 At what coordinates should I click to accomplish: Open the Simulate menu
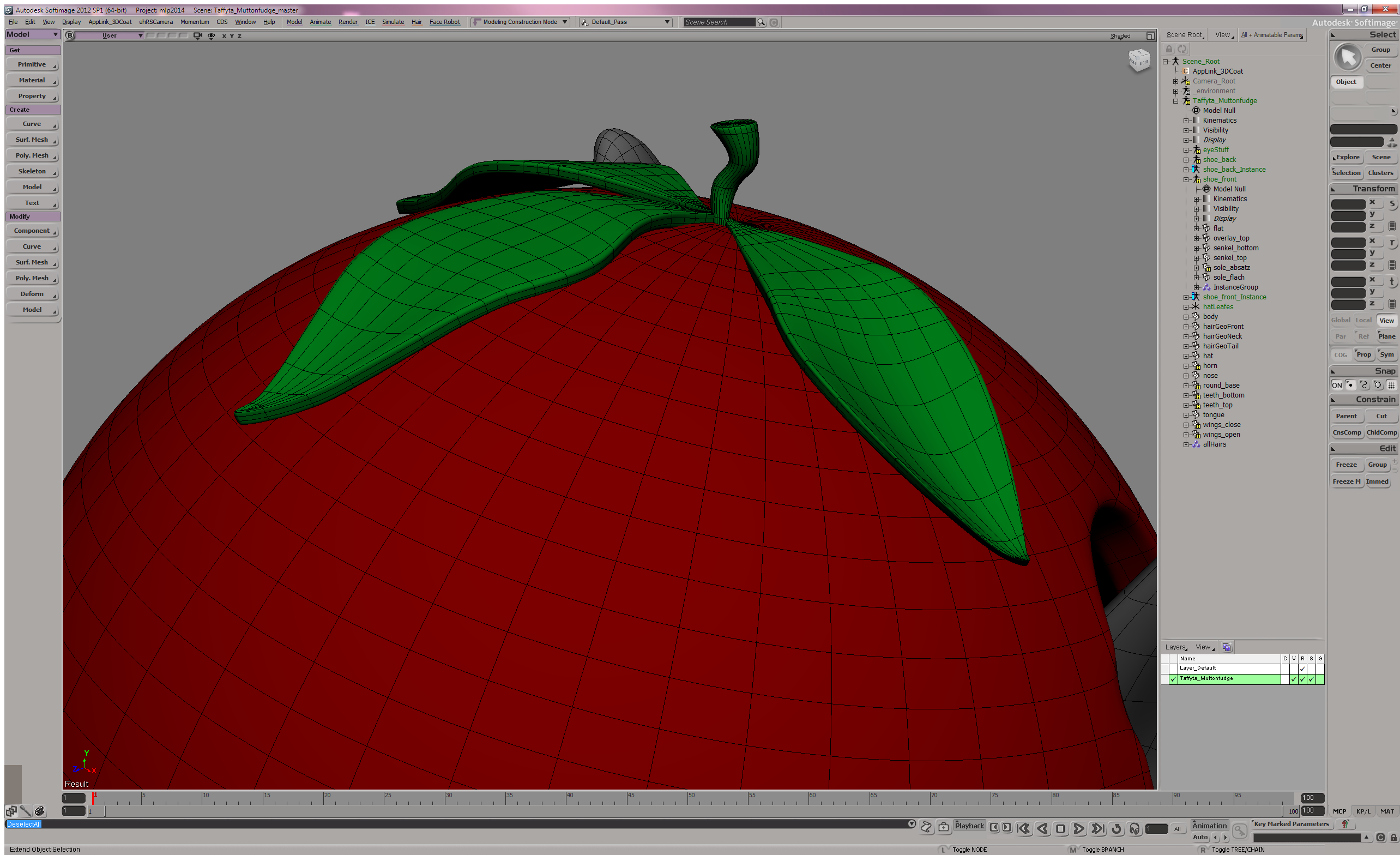coord(393,22)
